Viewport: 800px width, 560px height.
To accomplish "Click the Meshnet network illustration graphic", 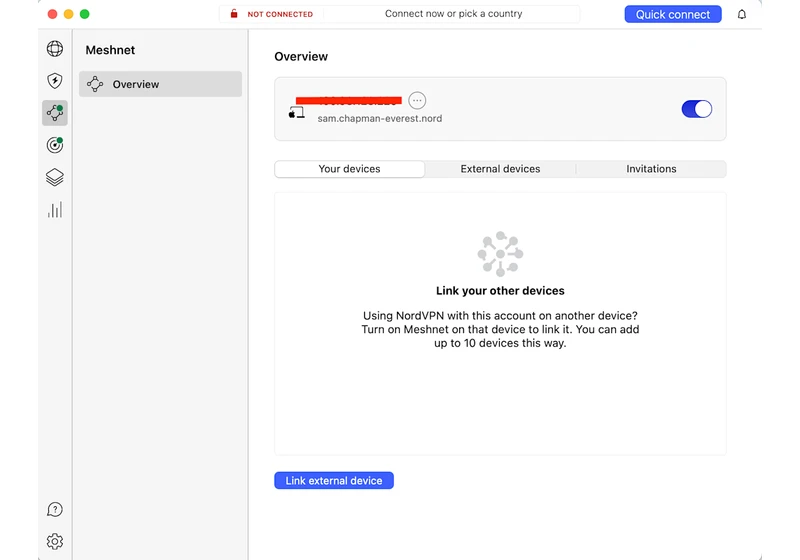I will [500, 254].
